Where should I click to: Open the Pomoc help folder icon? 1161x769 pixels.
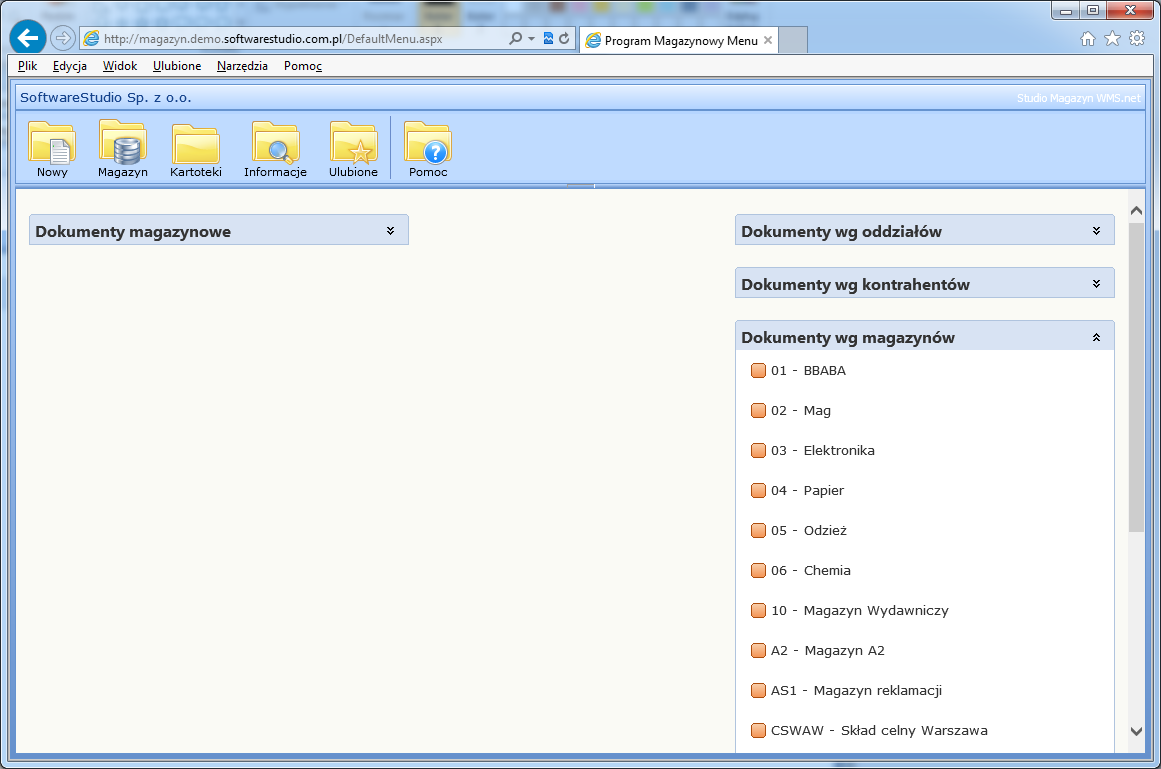tap(428, 143)
